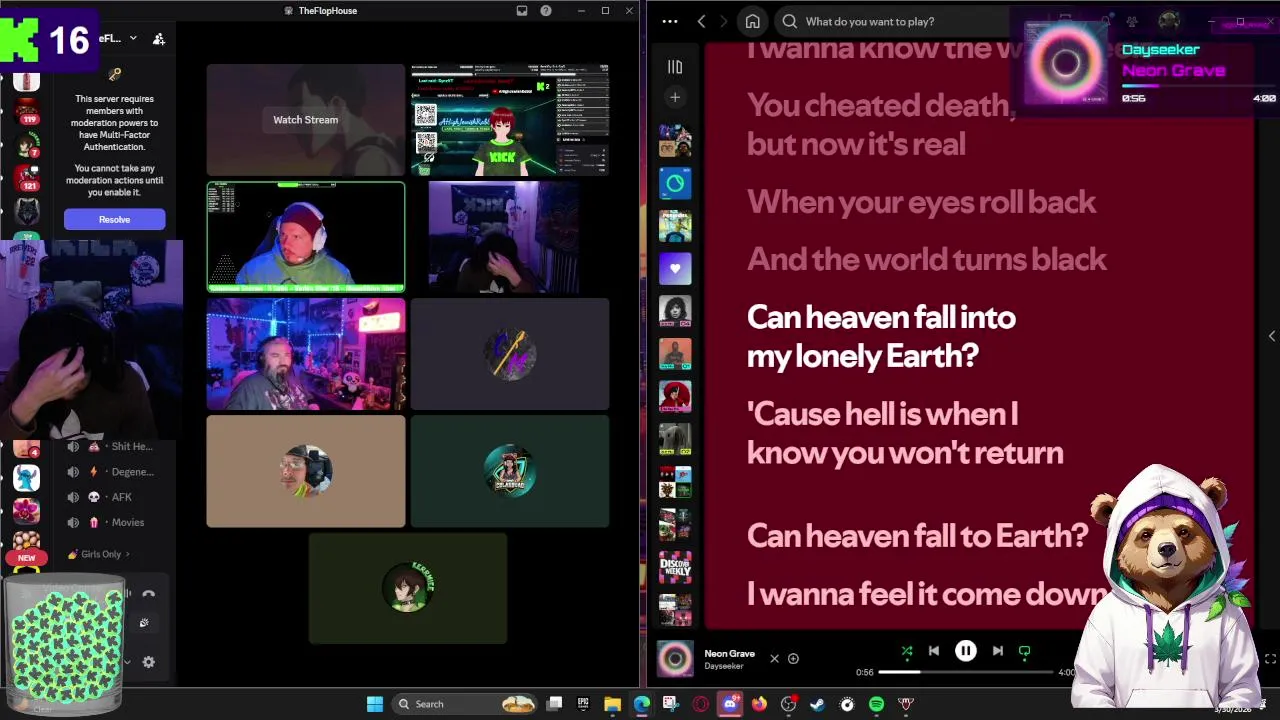Open Dayseeker artist link in player

click(x=724, y=666)
